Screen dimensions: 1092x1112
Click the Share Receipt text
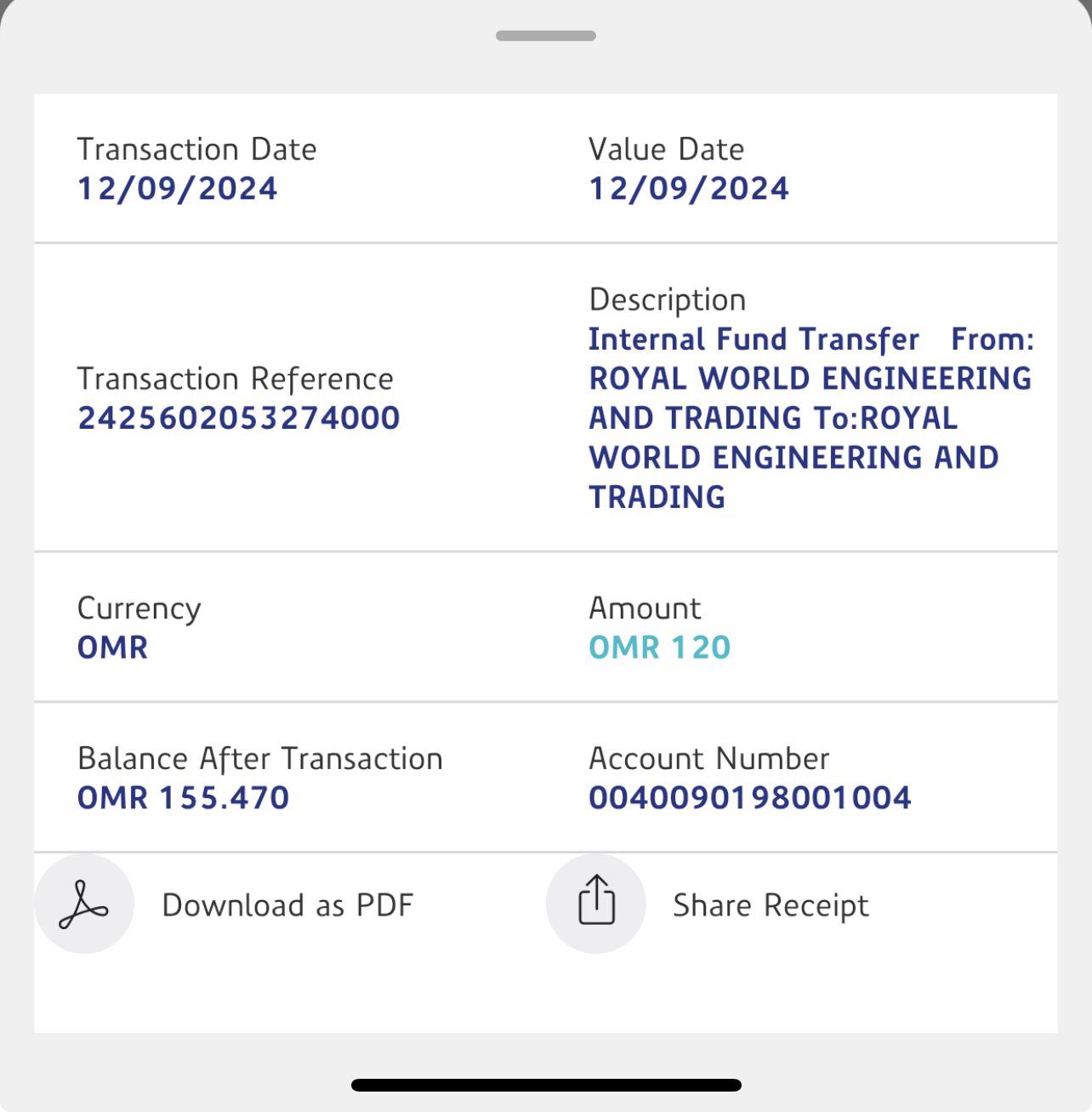pos(771,906)
